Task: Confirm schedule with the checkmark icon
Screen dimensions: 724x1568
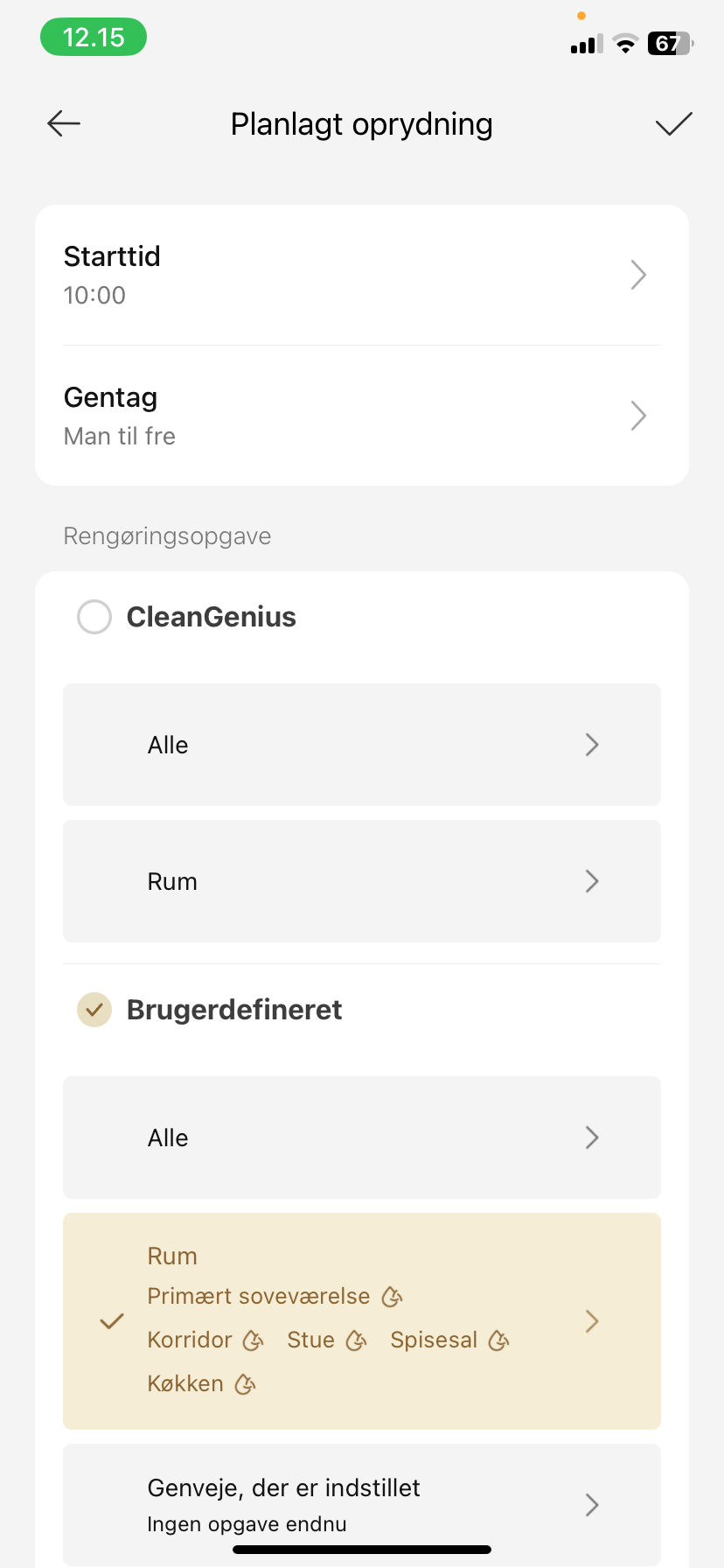Action: (673, 124)
